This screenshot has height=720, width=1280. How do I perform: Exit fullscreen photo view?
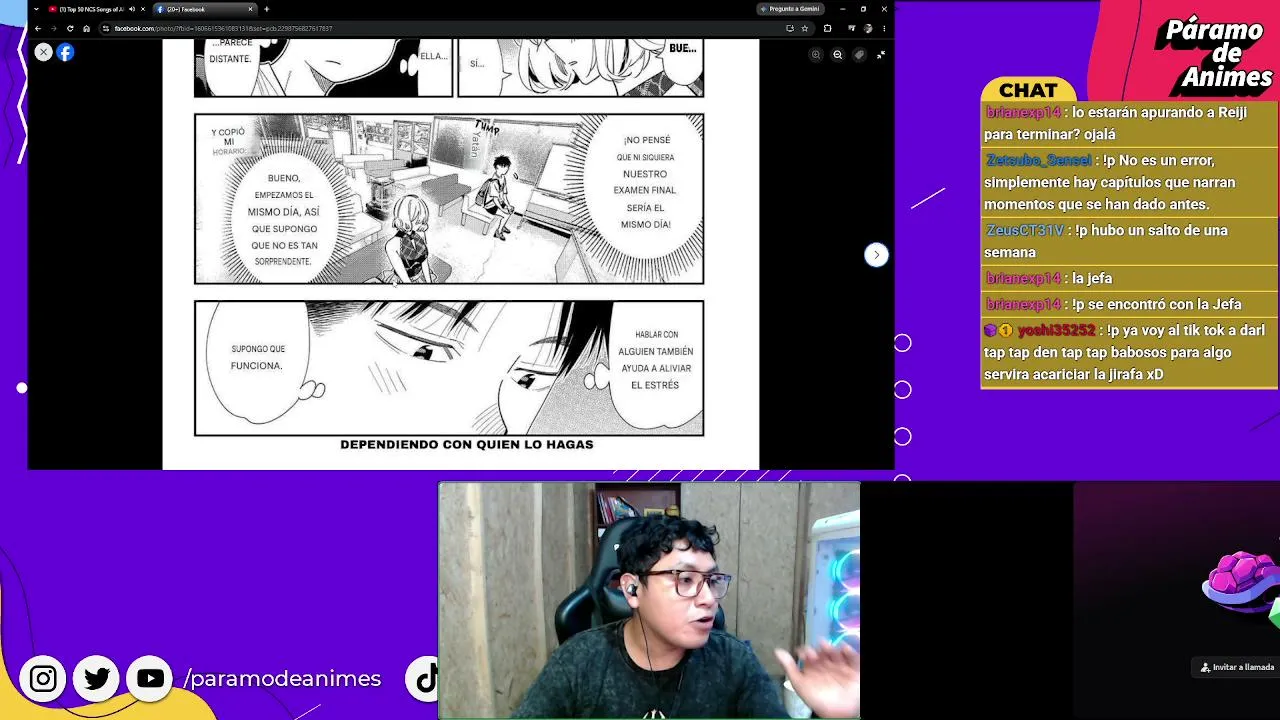coord(881,55)
